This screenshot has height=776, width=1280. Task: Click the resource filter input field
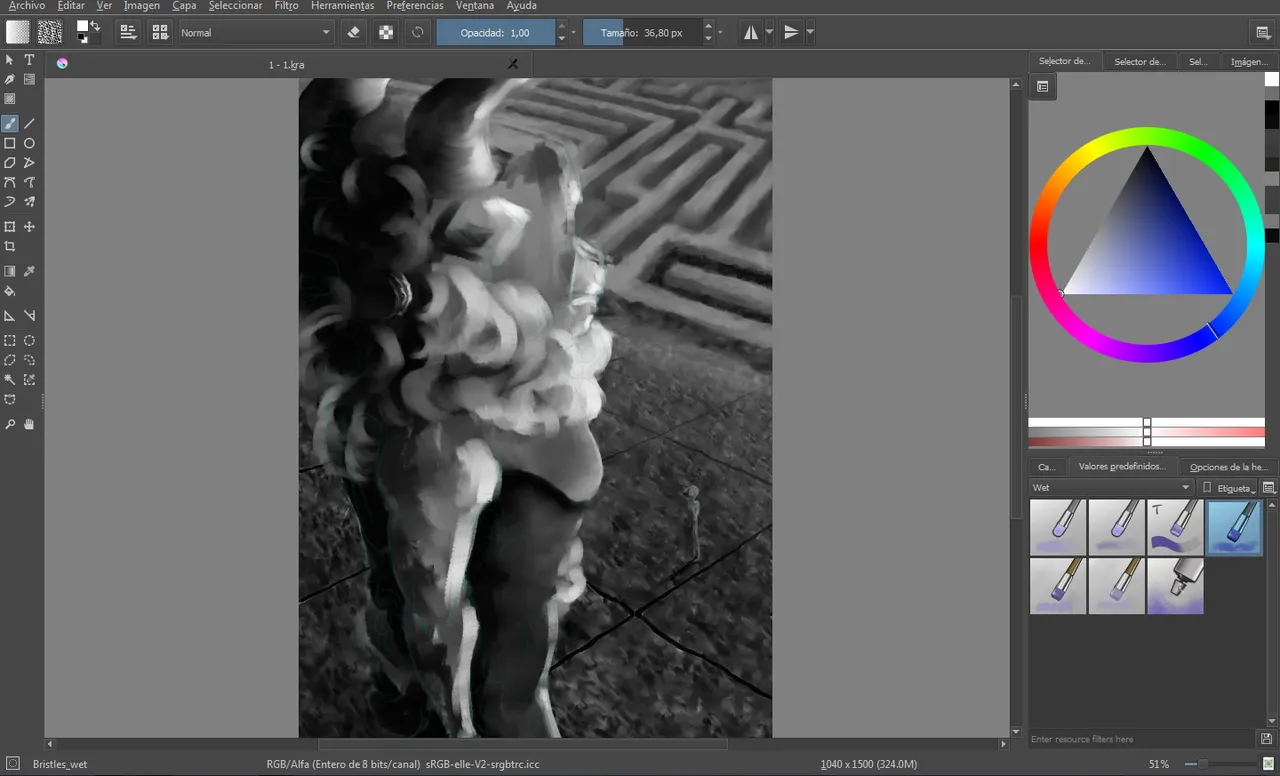point(1141,739)
